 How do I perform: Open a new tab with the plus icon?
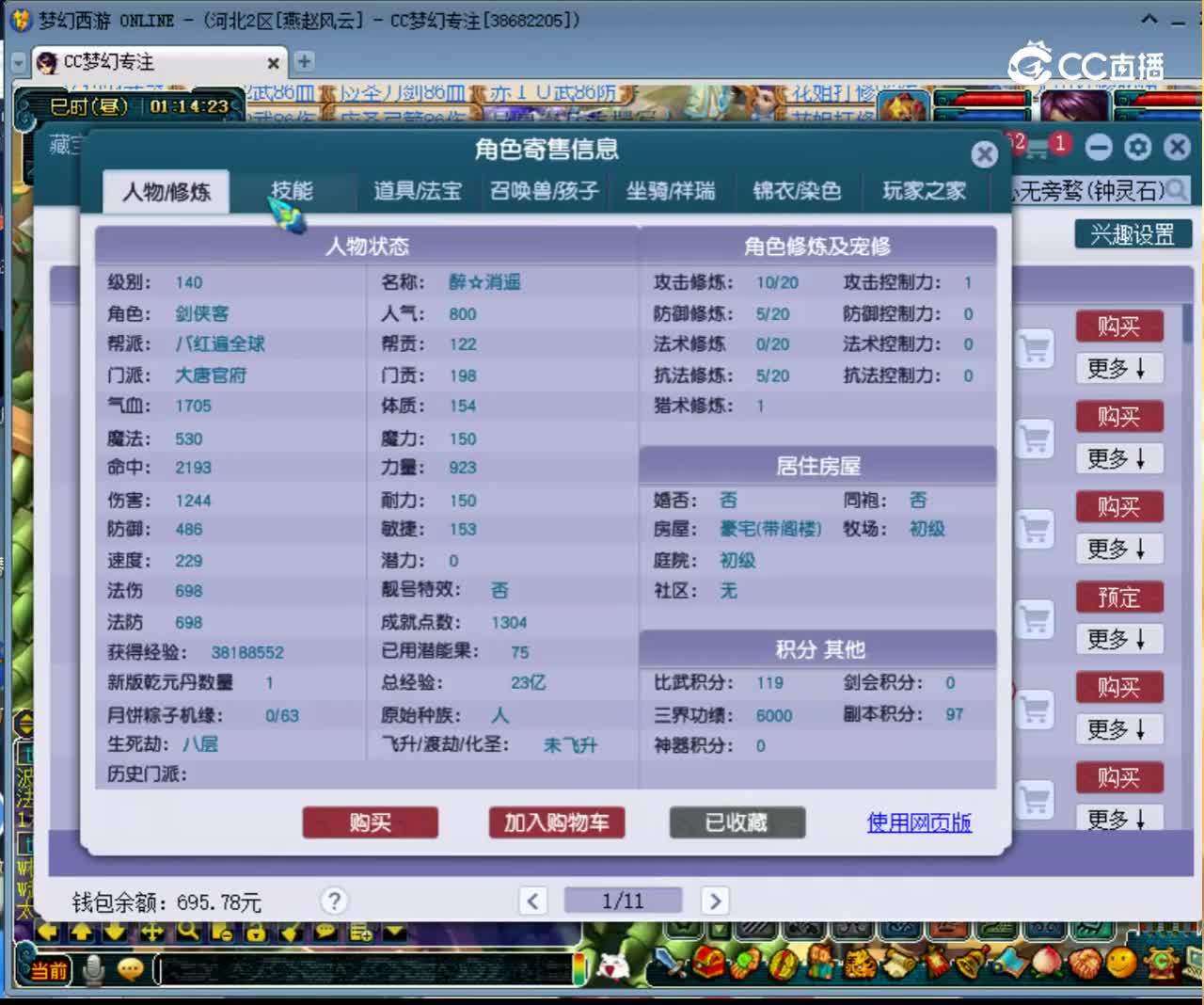pyautogui.click(x=304, y=62)
